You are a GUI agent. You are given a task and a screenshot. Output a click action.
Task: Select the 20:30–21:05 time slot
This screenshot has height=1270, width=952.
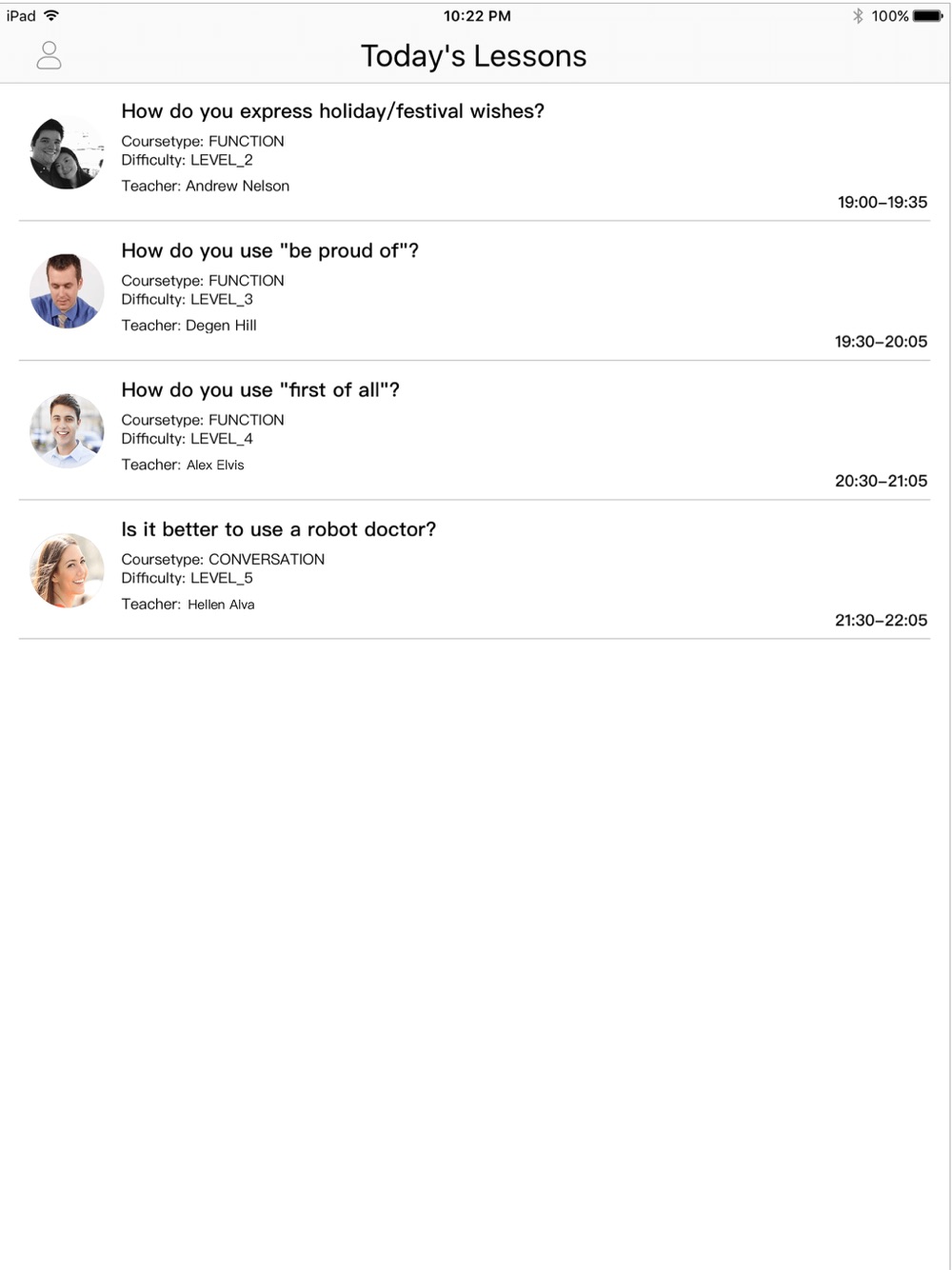(x=882, y=481)
